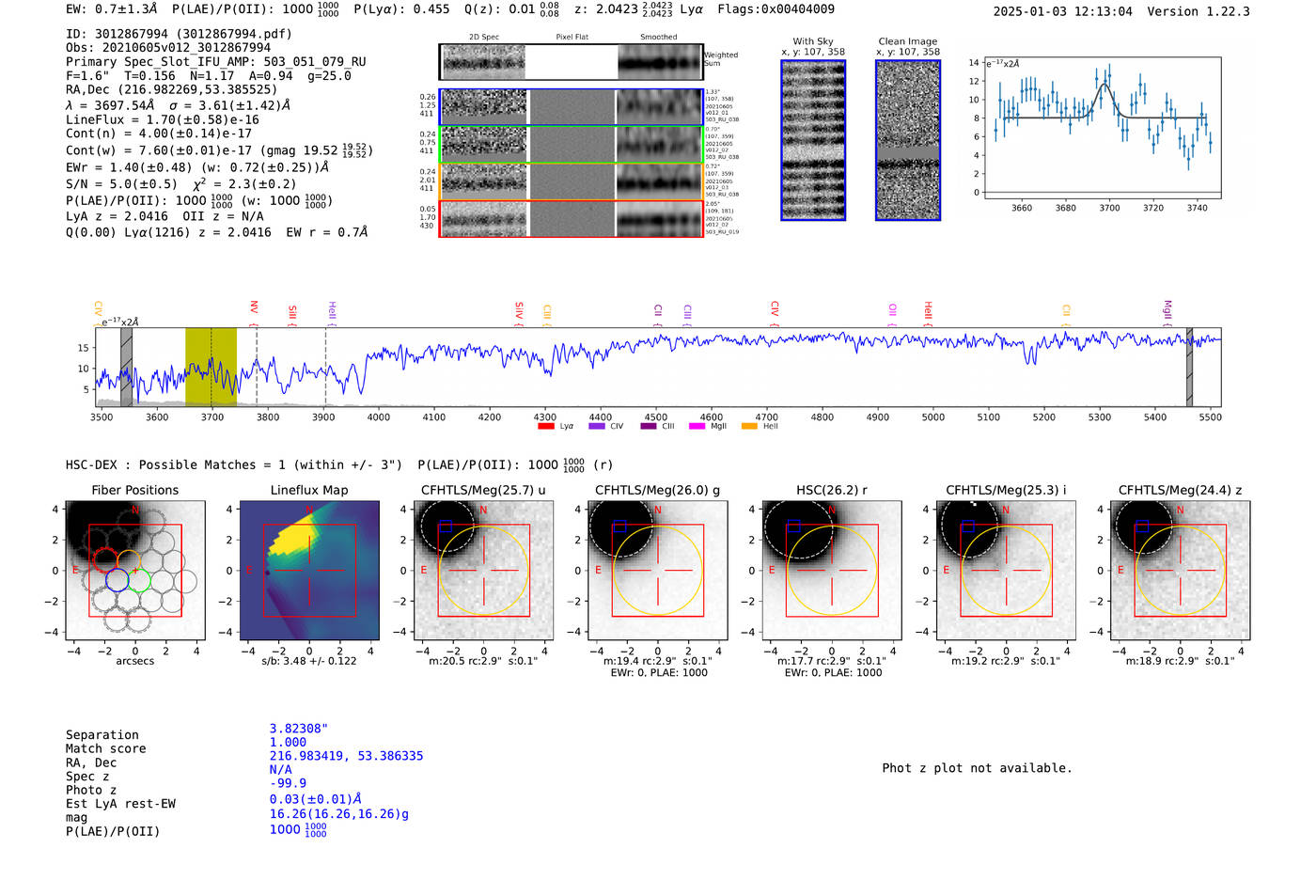Screen dimensions: 1316x896
Task: Click the blue fiber circle in Fiber Positions
Action: [117, 579]
